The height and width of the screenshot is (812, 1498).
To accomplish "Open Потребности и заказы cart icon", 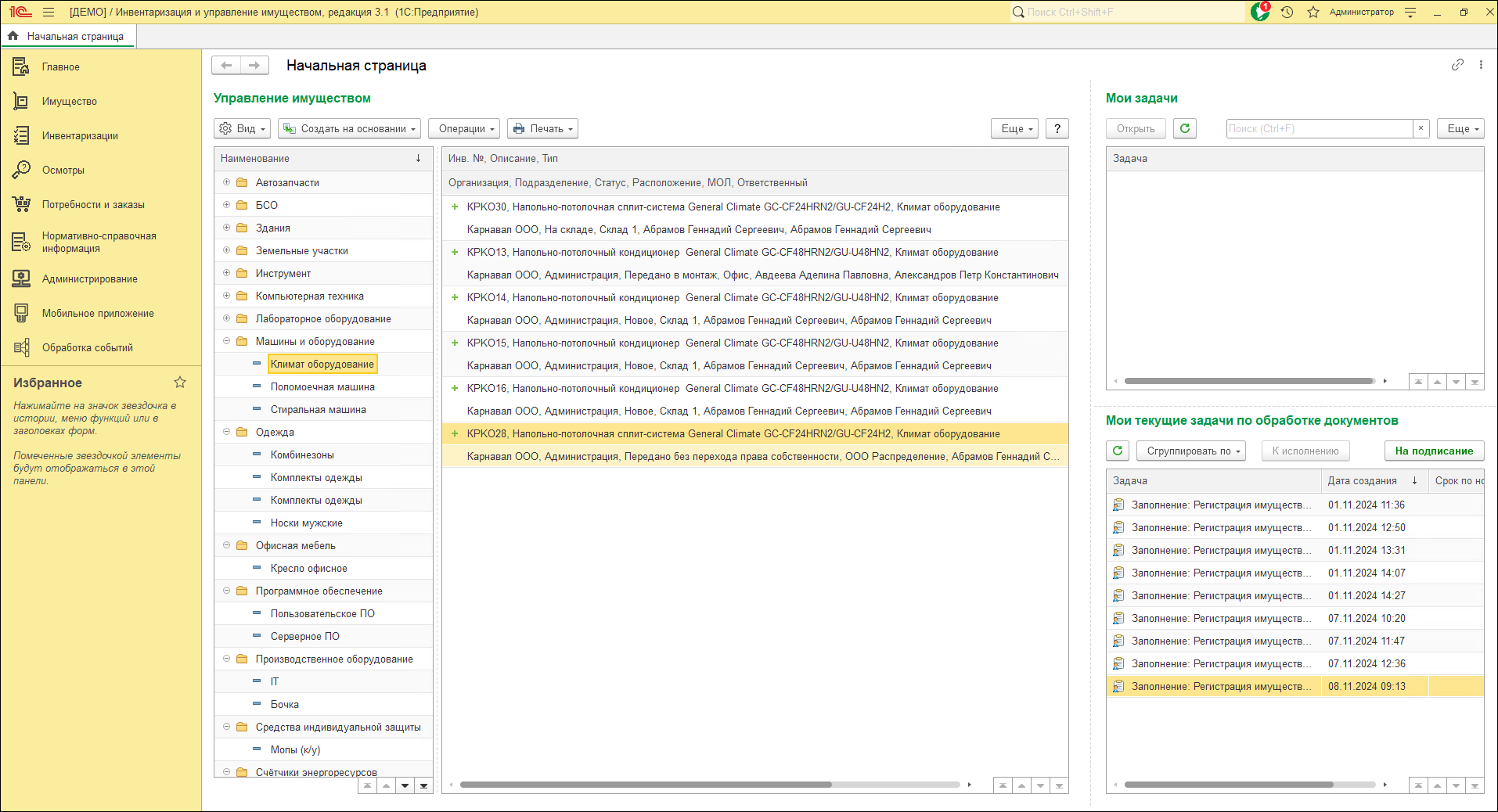I will click(x=21, y=204).
